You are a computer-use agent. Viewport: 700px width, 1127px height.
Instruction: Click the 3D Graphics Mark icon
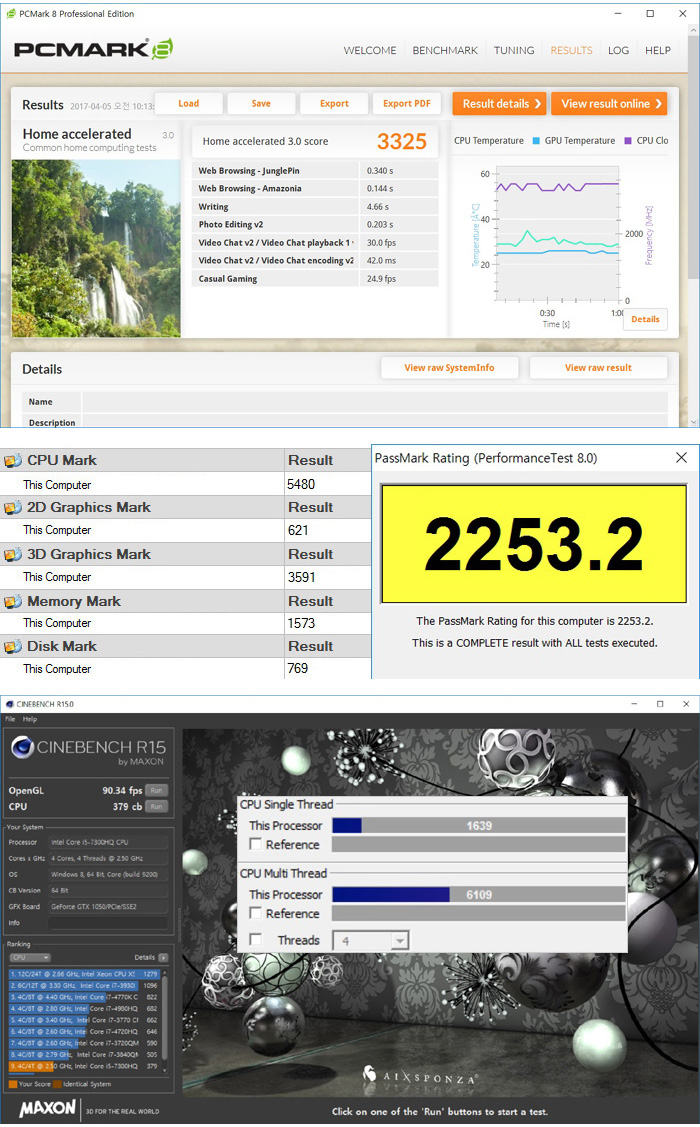coord(13,554)
